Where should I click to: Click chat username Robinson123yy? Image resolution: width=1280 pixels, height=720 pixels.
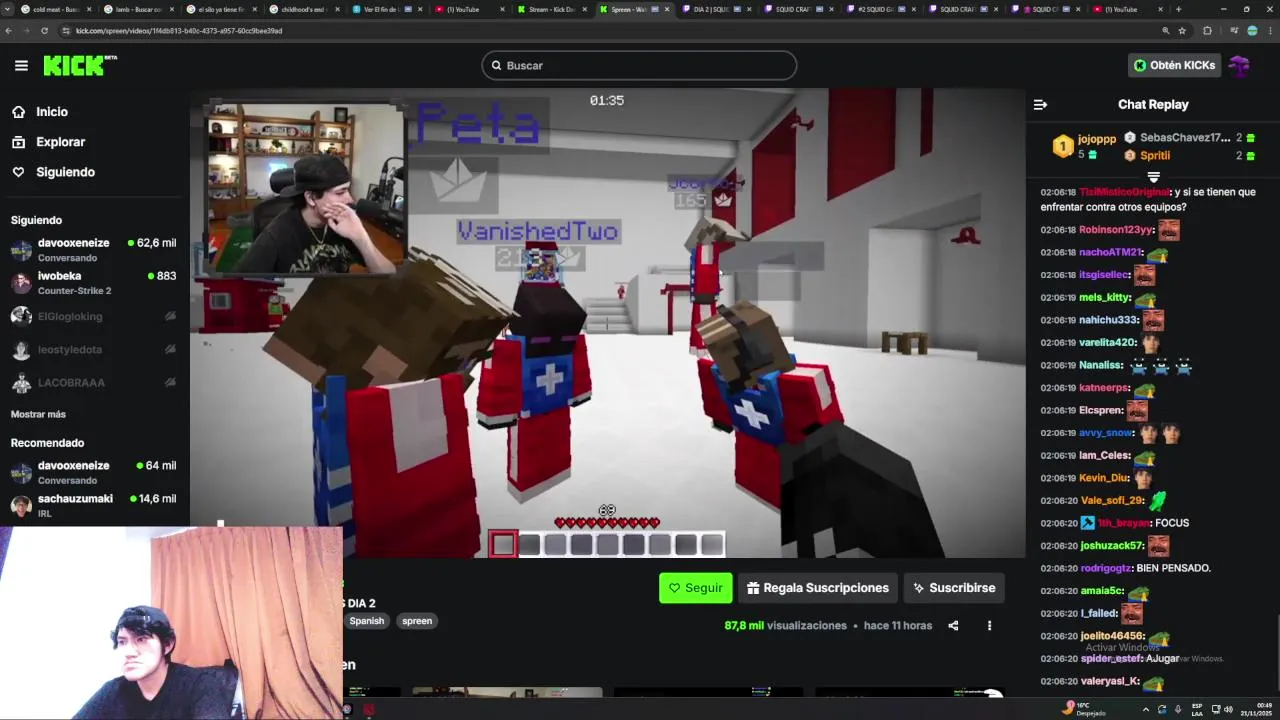click(x=1115, y=230)
